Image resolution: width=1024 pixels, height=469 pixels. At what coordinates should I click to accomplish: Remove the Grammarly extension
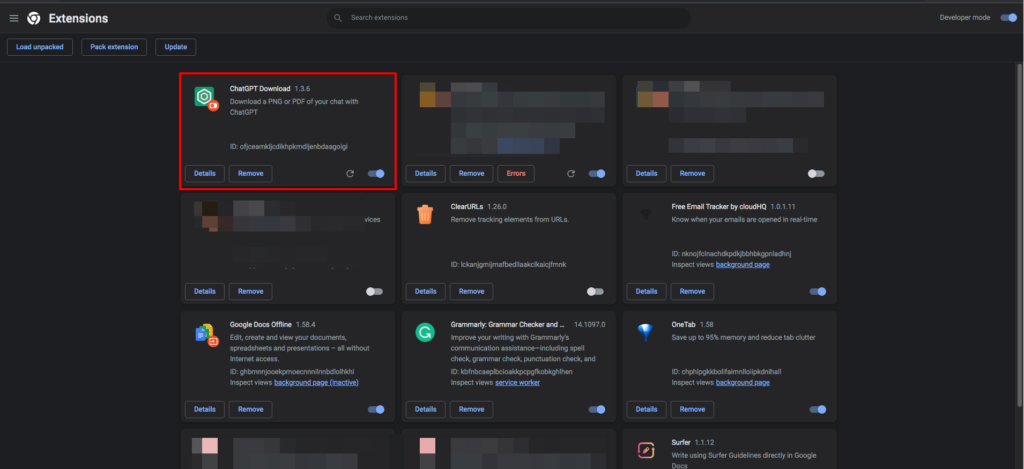coord(471,410)
